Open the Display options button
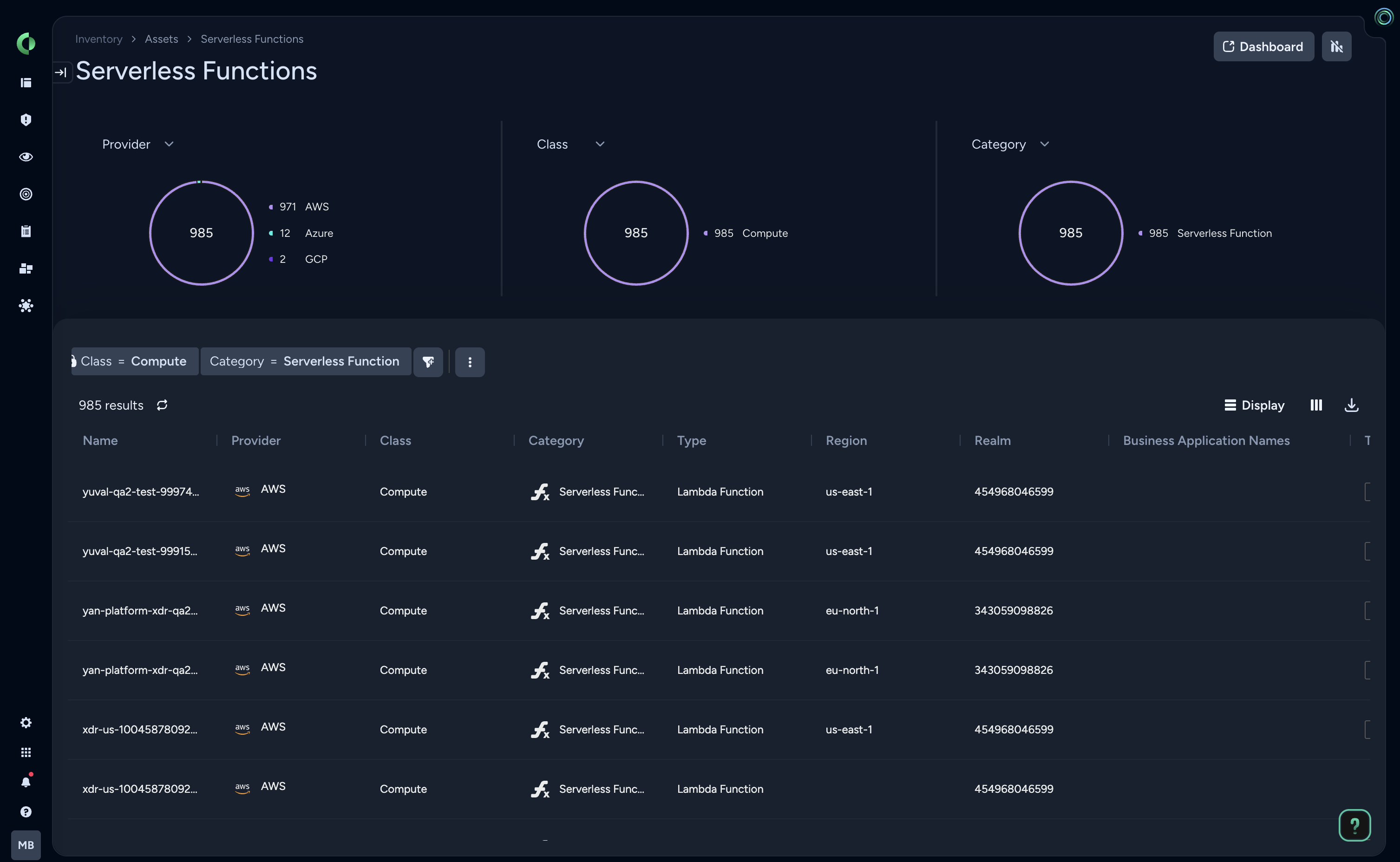The image size is (1400, 862). coord(1254,405)
